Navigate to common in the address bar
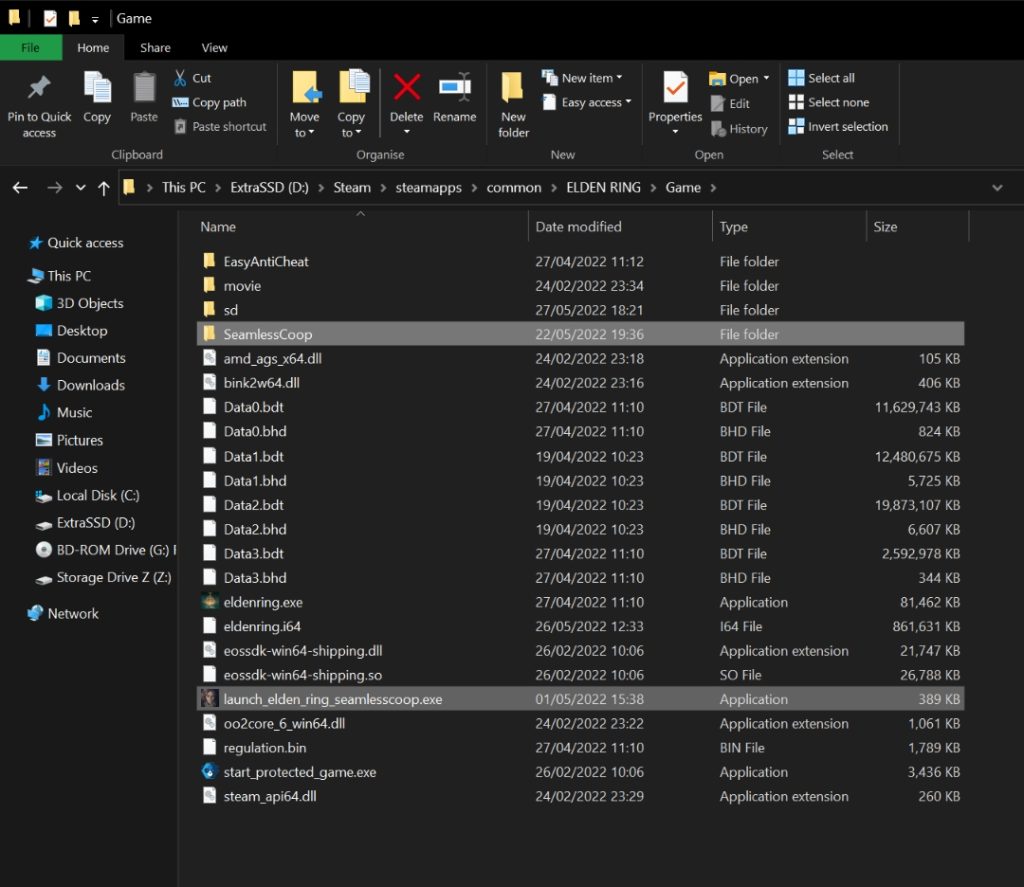Viewport: 1024px width, 887px height. pos(514,188)
